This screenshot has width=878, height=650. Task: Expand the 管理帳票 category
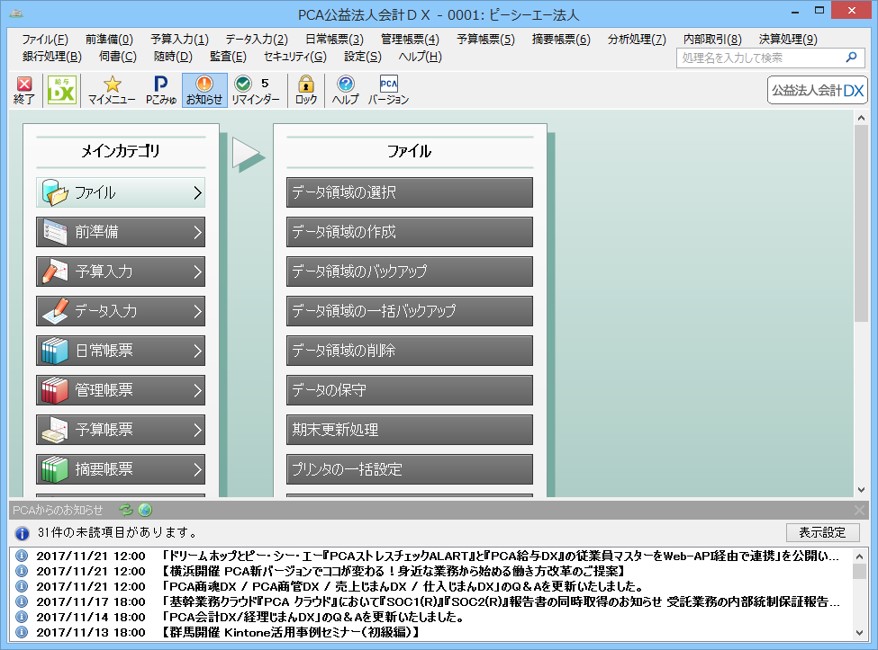pos(120,390)
